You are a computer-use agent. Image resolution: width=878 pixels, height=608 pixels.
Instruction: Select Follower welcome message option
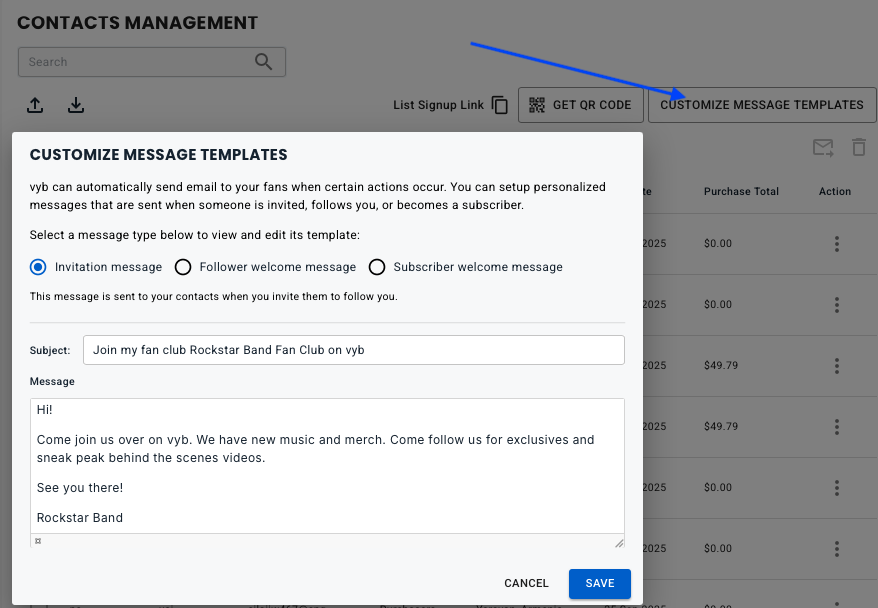tap(183, 267)
